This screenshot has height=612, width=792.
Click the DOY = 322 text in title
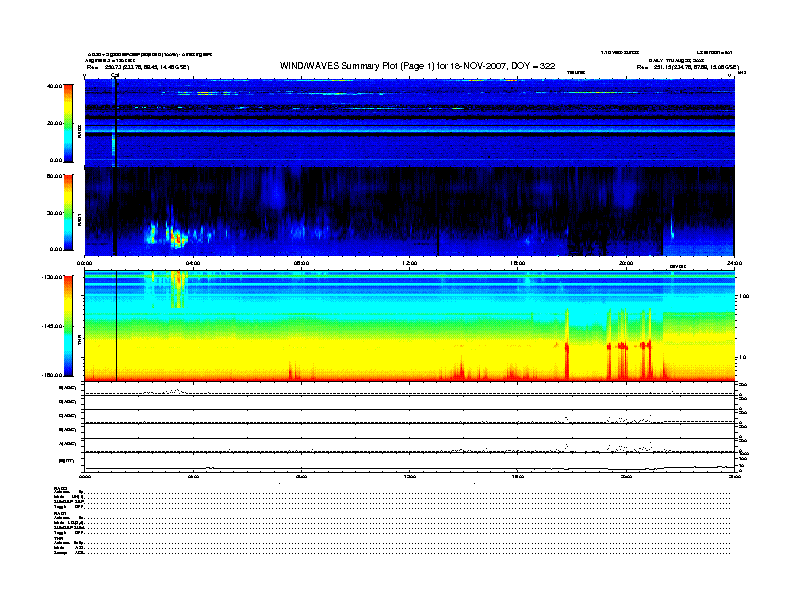[533, 66]
